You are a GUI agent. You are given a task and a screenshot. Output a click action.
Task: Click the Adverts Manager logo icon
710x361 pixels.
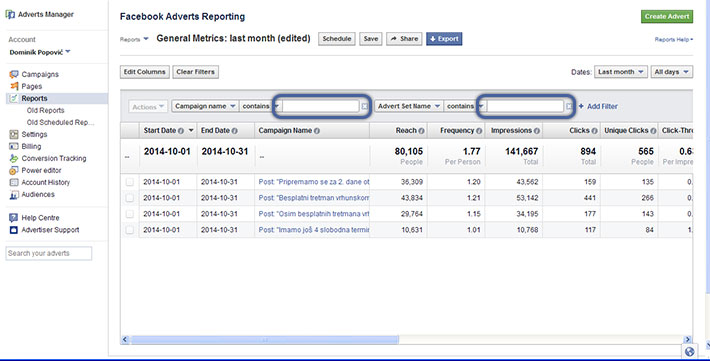[x=10, y=14]
